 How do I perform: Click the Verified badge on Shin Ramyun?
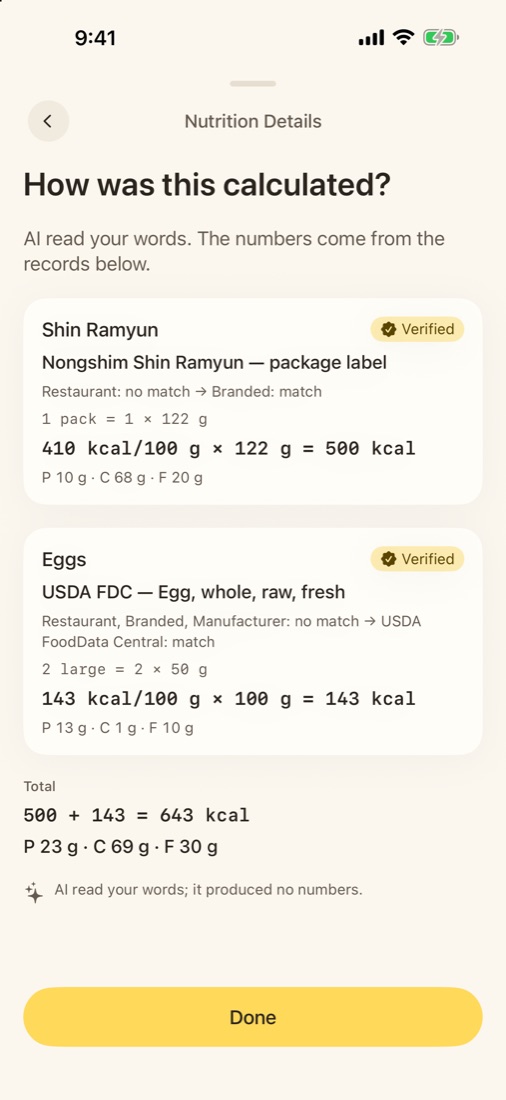[417, 329]
